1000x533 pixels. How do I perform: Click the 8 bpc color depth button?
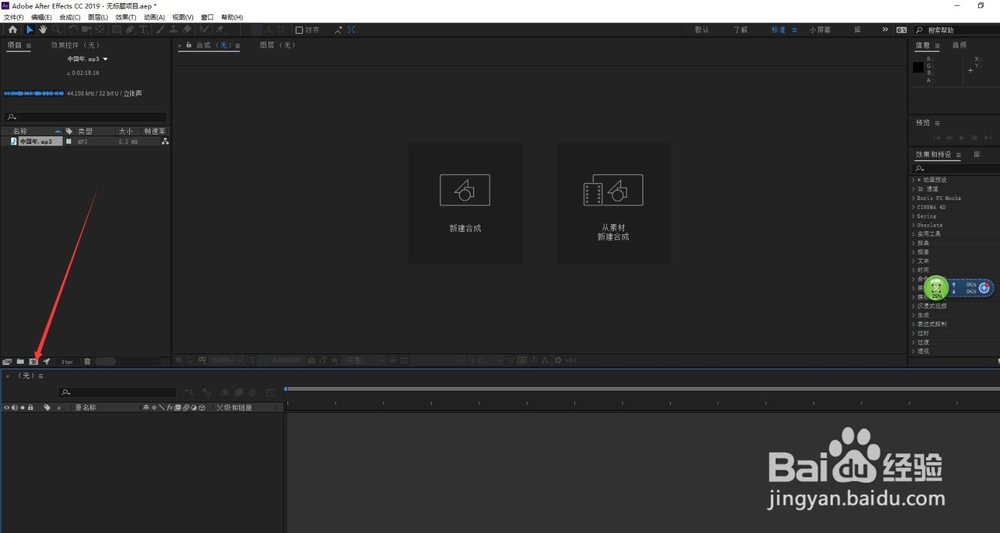68,361
